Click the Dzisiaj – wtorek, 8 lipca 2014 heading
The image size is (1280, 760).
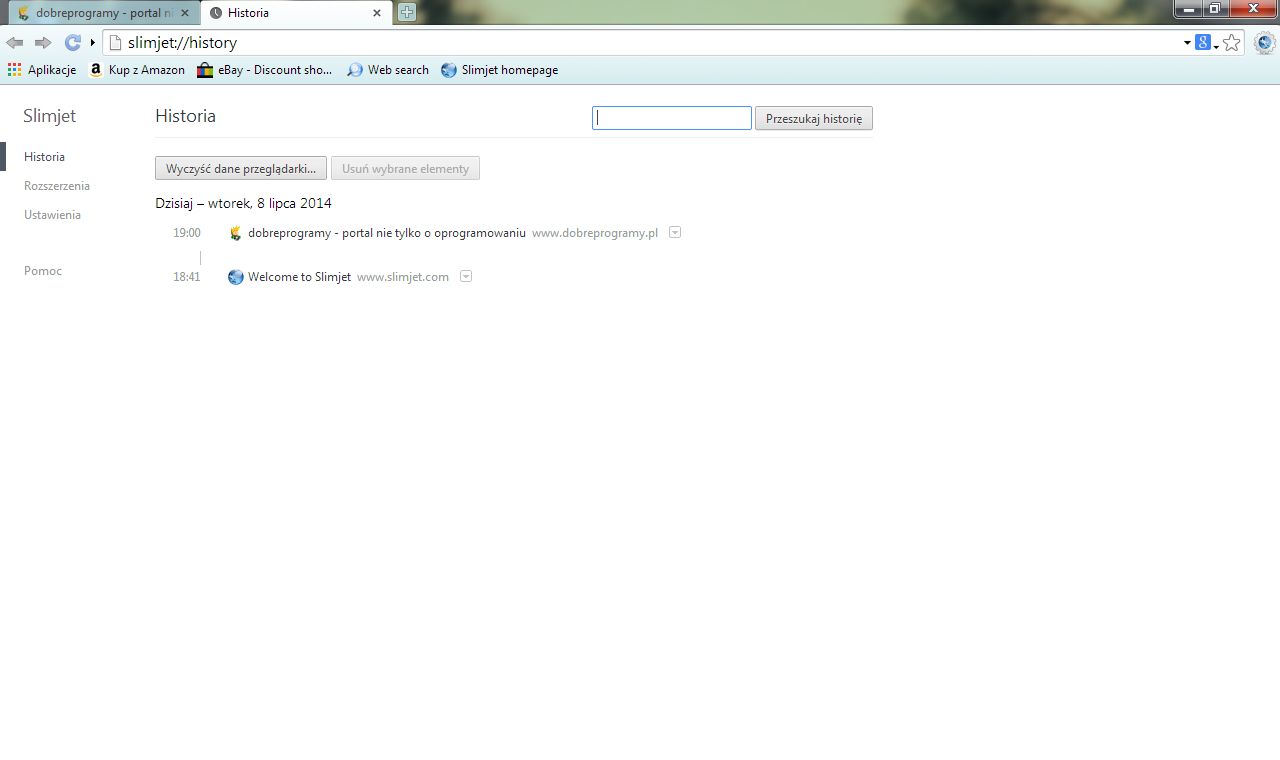243,203
